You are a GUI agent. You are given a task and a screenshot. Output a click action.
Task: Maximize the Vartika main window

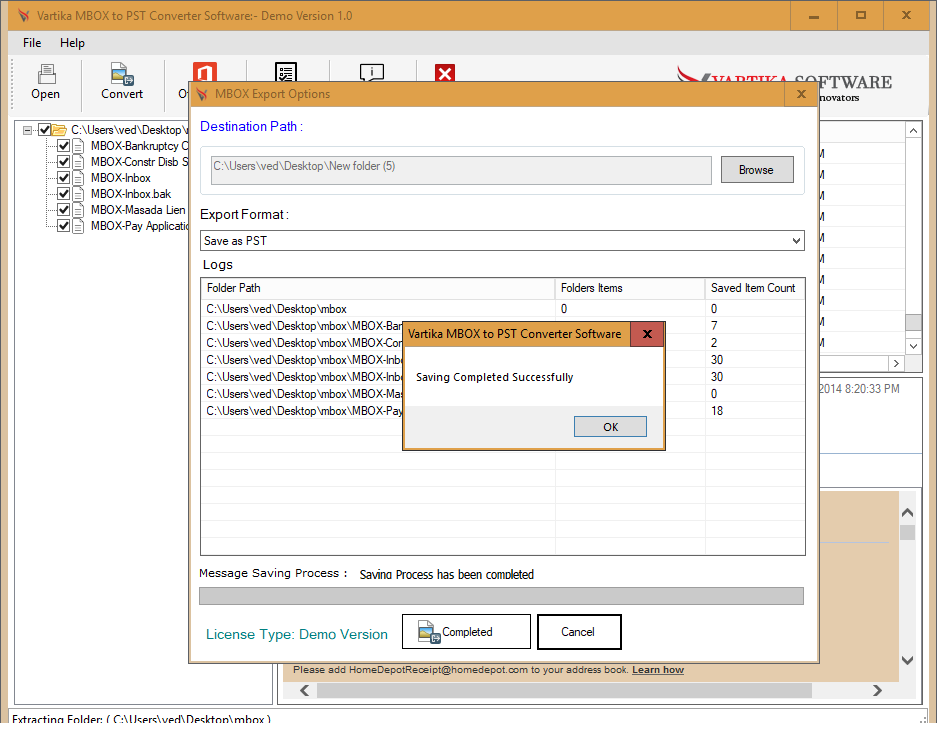coord(861,16)
